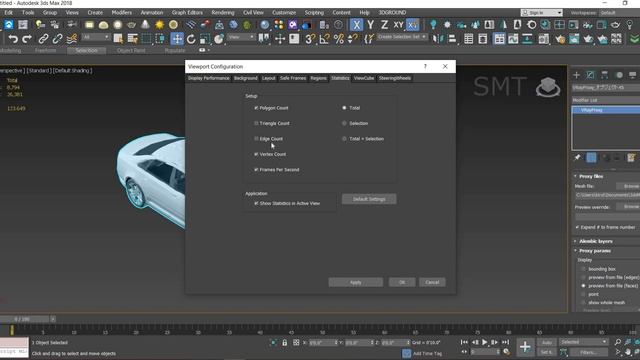Open the selection filter All dropdown

96,37
